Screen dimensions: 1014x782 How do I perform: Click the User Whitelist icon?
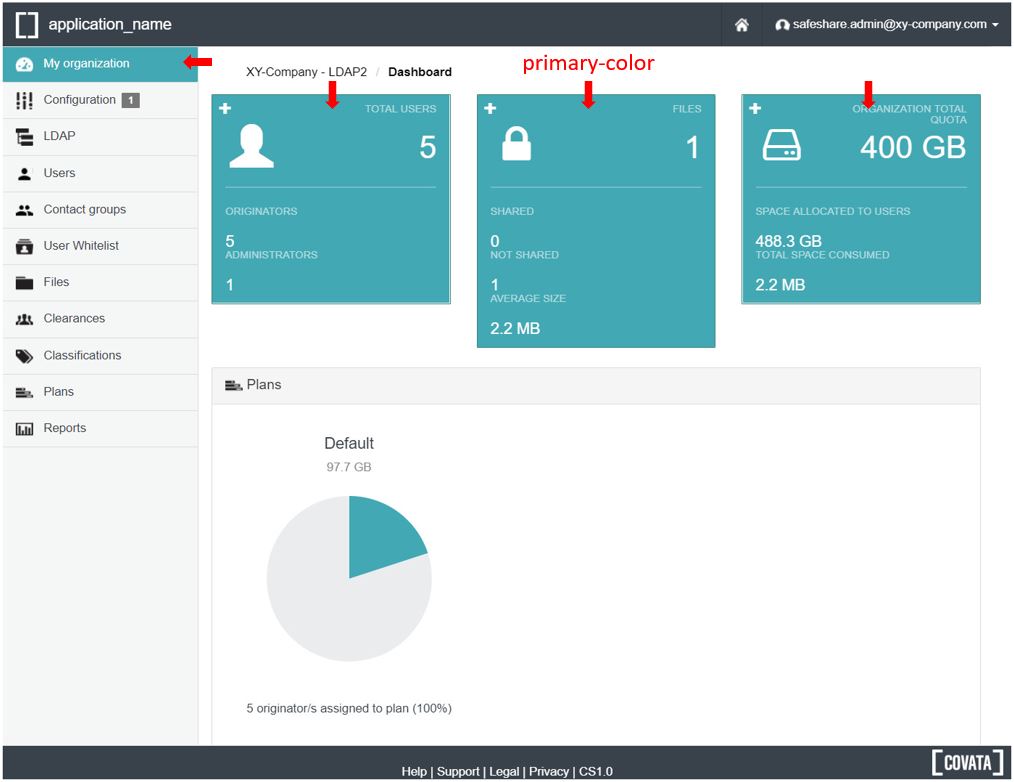pyautogui.click(x=25, y=246)
